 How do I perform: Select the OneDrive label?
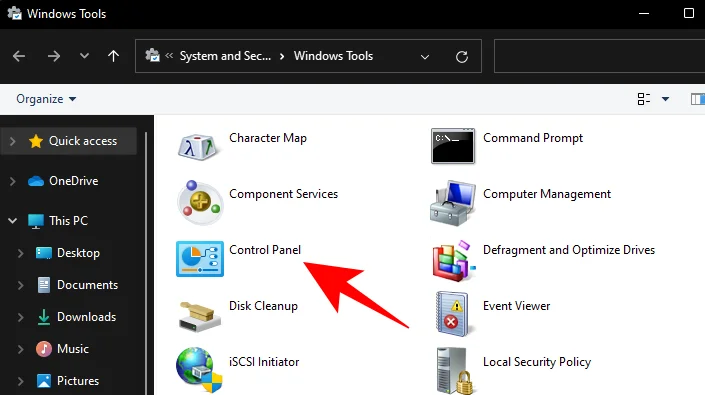coord(74,181)
